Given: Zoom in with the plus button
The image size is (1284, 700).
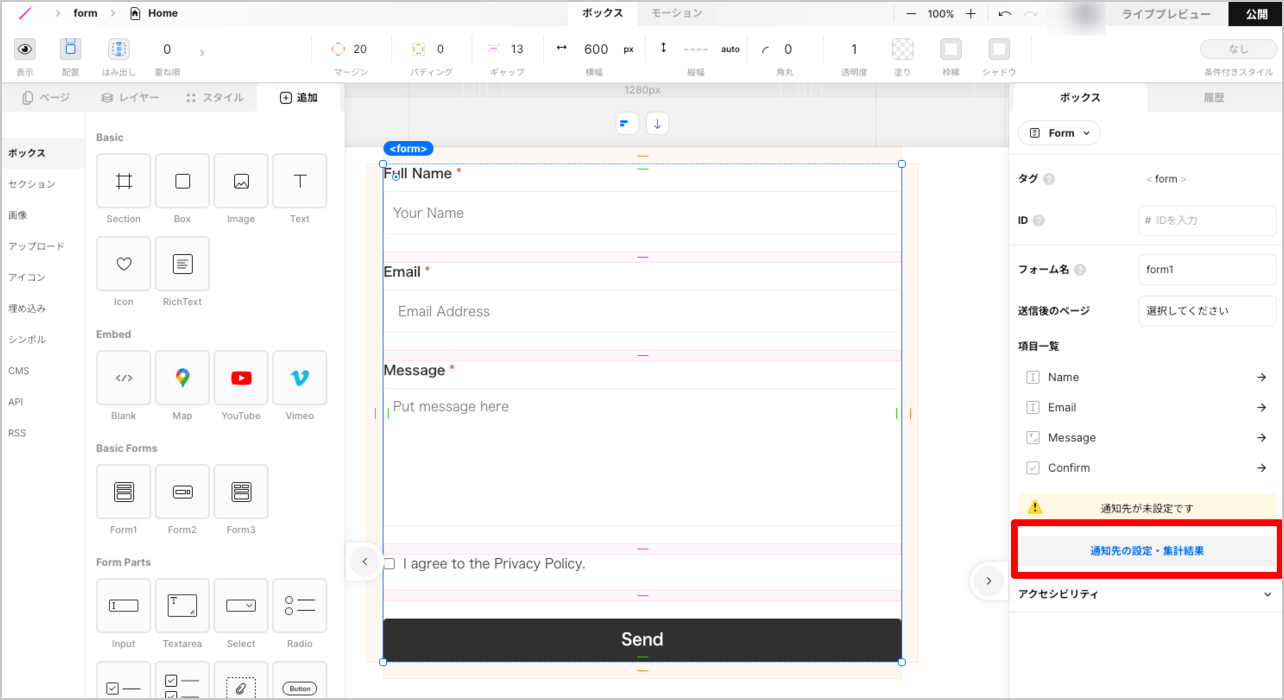Looking at the screenshot, I should click(970, 14).
